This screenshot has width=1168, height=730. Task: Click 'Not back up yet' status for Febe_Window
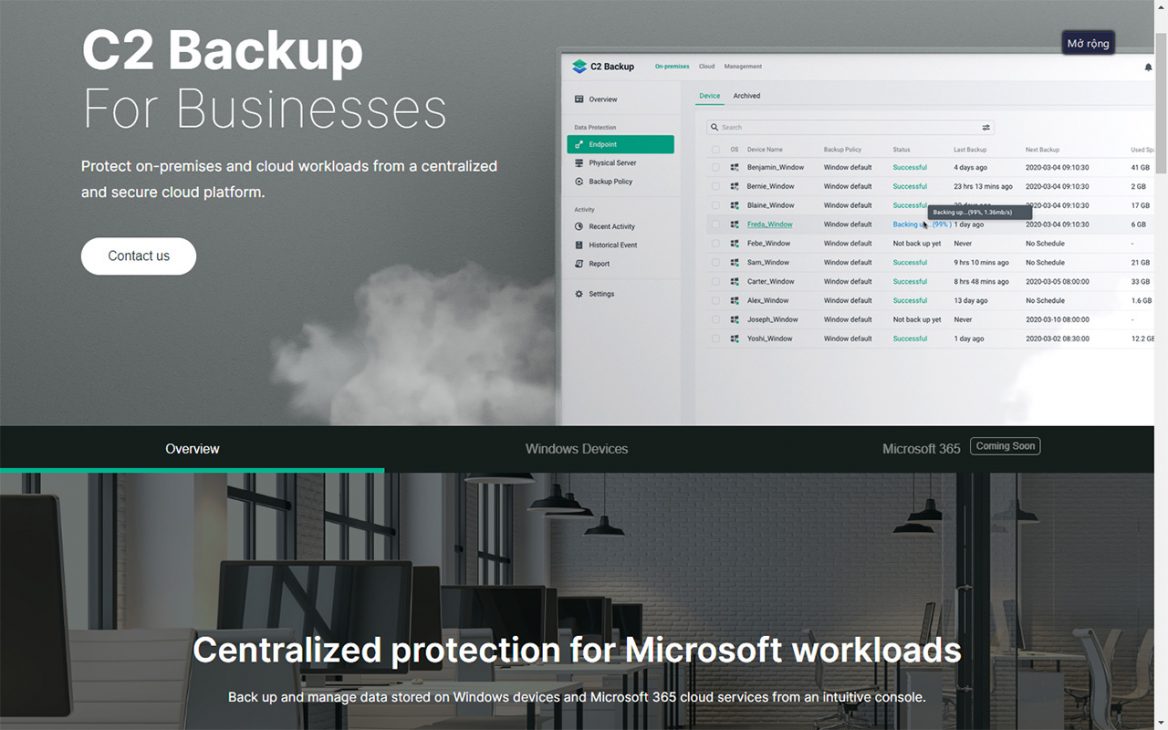[x=917, y=244]
